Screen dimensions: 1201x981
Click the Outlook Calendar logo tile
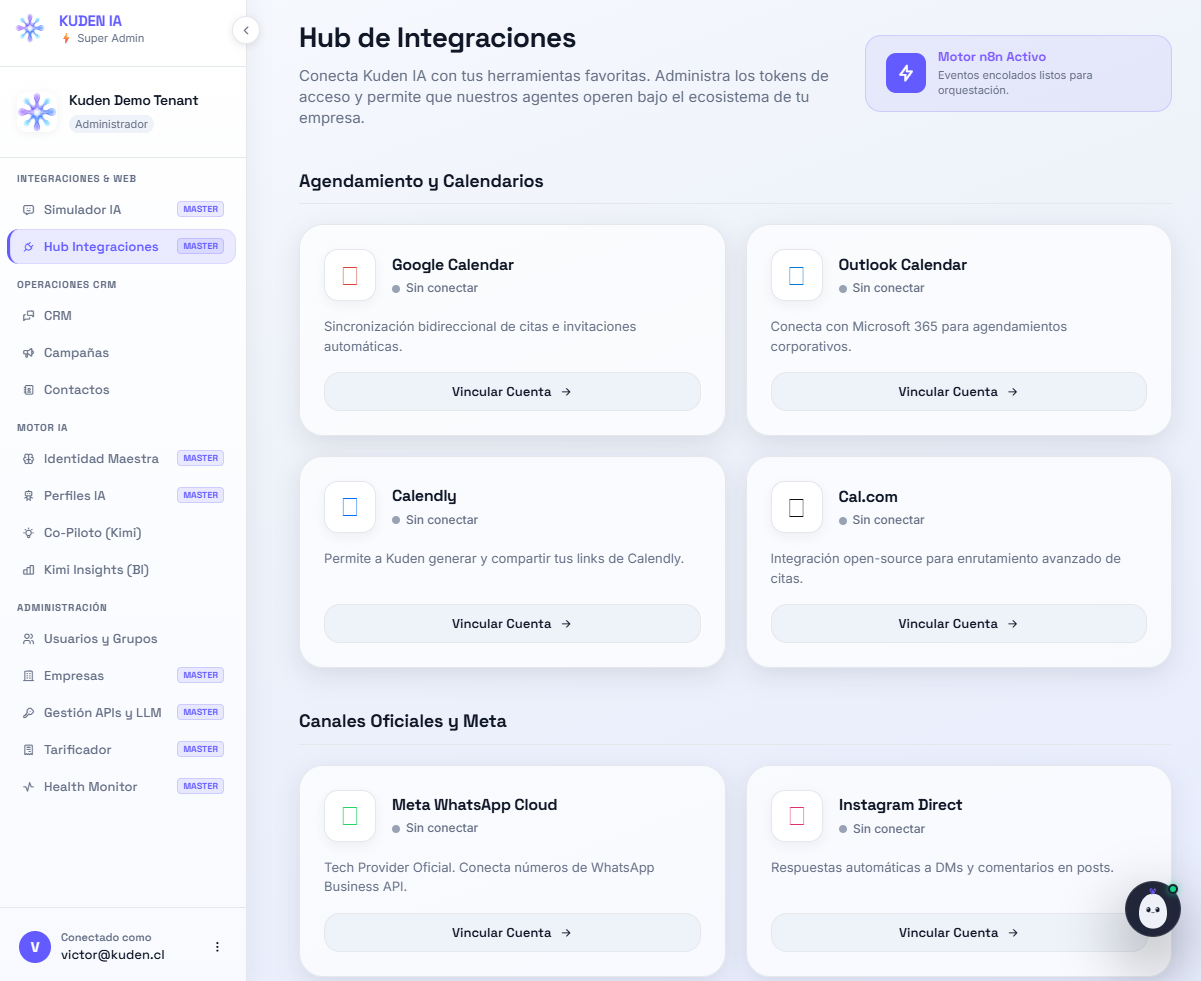(x=797, y=275)
